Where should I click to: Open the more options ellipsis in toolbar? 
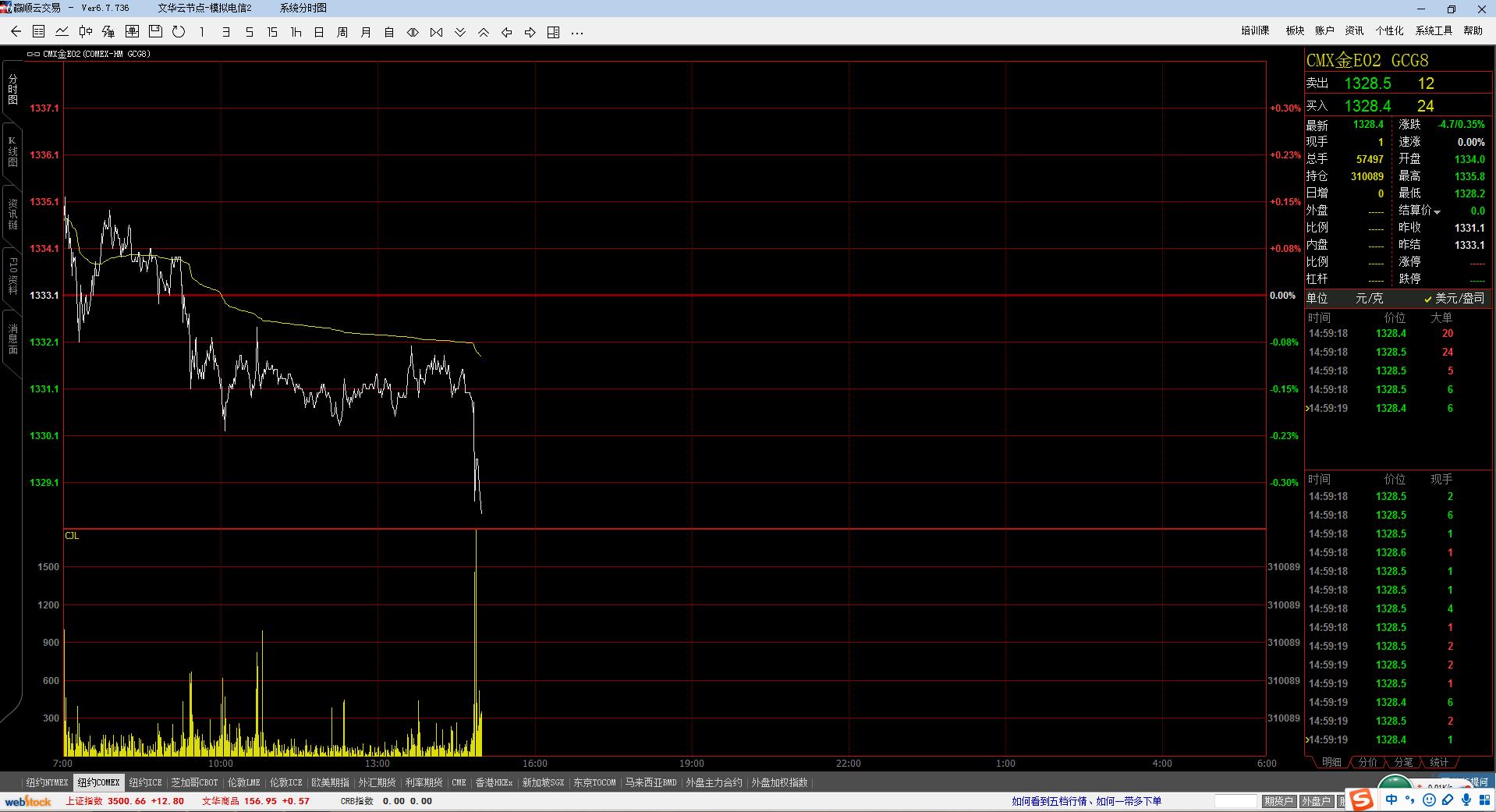coord(577,33)
